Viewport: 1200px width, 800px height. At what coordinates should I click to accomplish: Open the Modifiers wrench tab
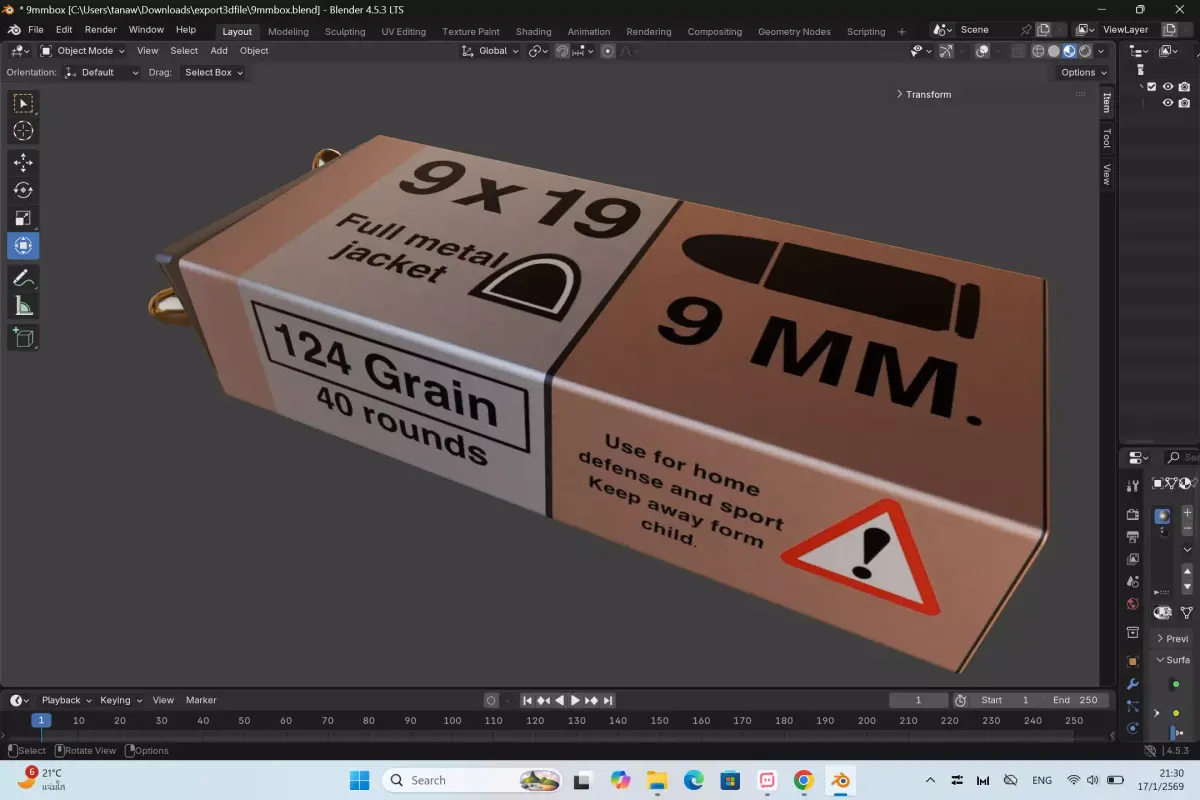pyautogui.click(x=1133, y=684)
